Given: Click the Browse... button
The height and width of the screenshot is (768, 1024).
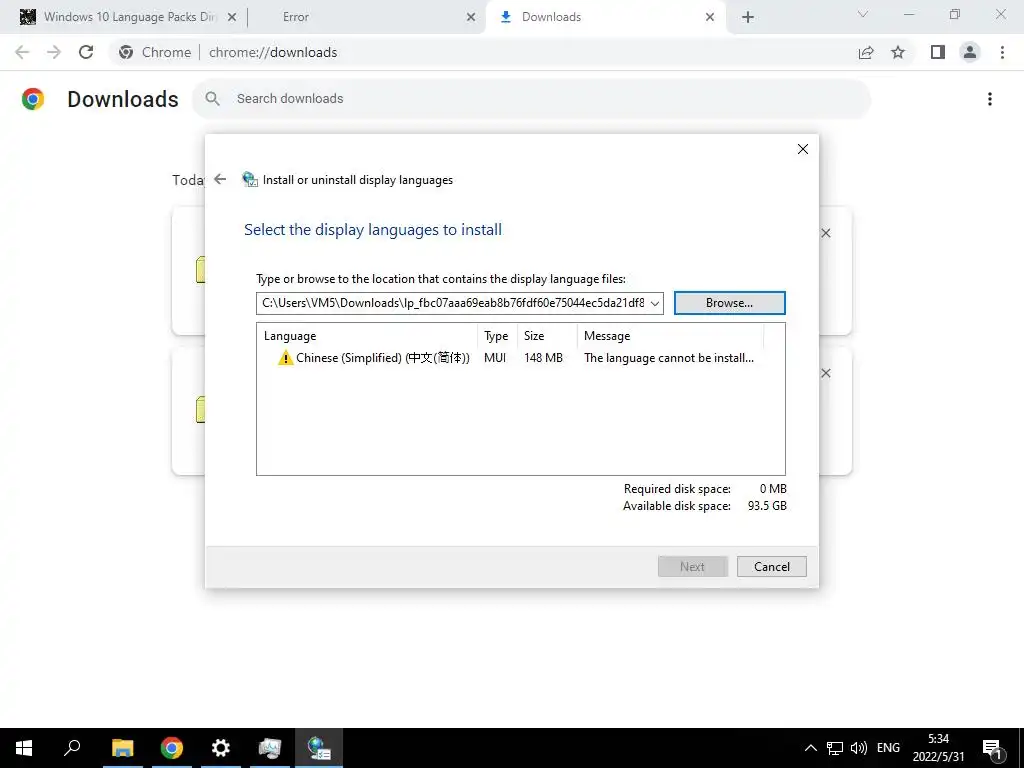Looking at the screenshot, I should tap(729, 303).
